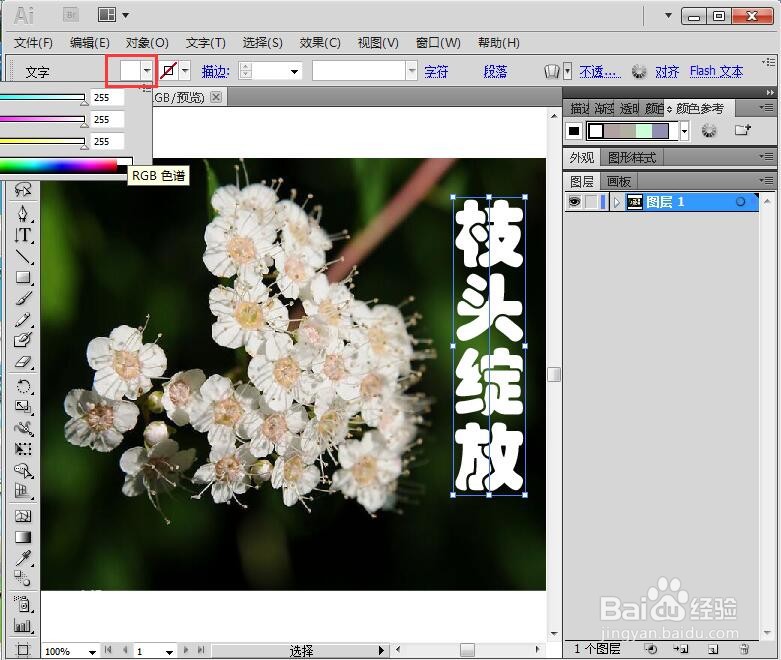Collapse the right panel dock arrows
Screen dimensions: 781x660
[x=770, y=93]
